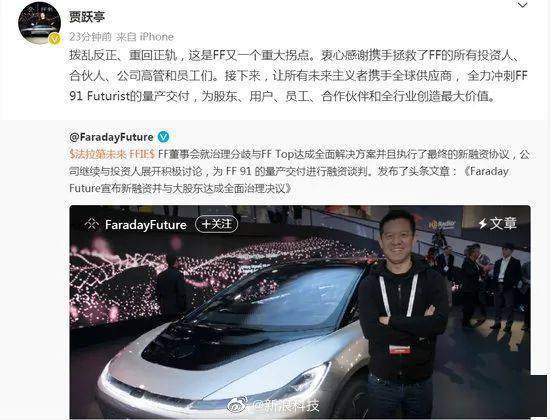Click 贾跃亭's post text starting 拨乱反正
This screenshot has height=420, width=550.
298,76
